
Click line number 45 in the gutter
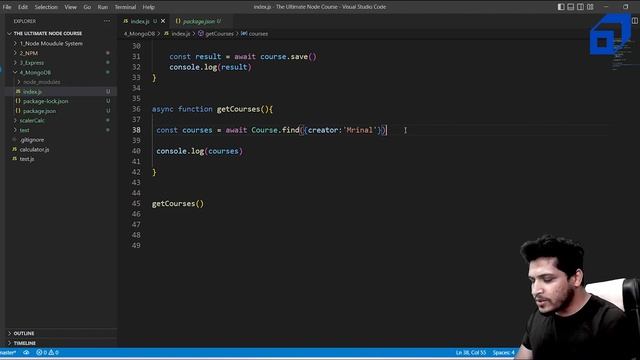136,204
